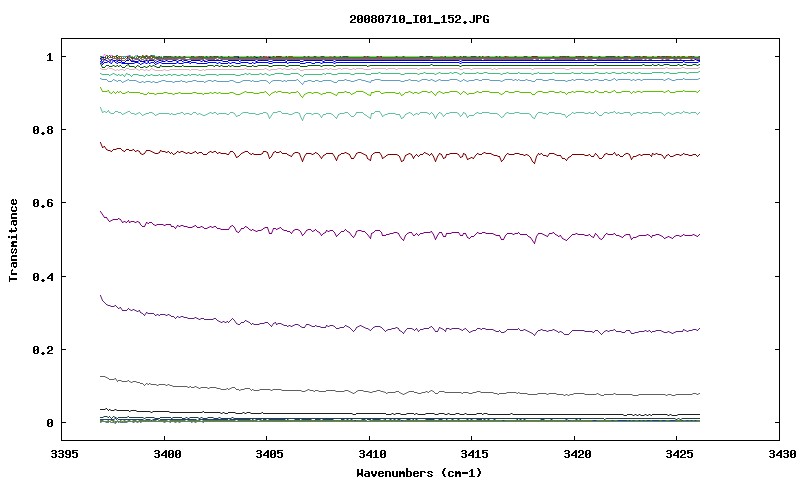
Task: Click the Wavenumbers (cm-1) x-axis label
Action: pos(419,473)
